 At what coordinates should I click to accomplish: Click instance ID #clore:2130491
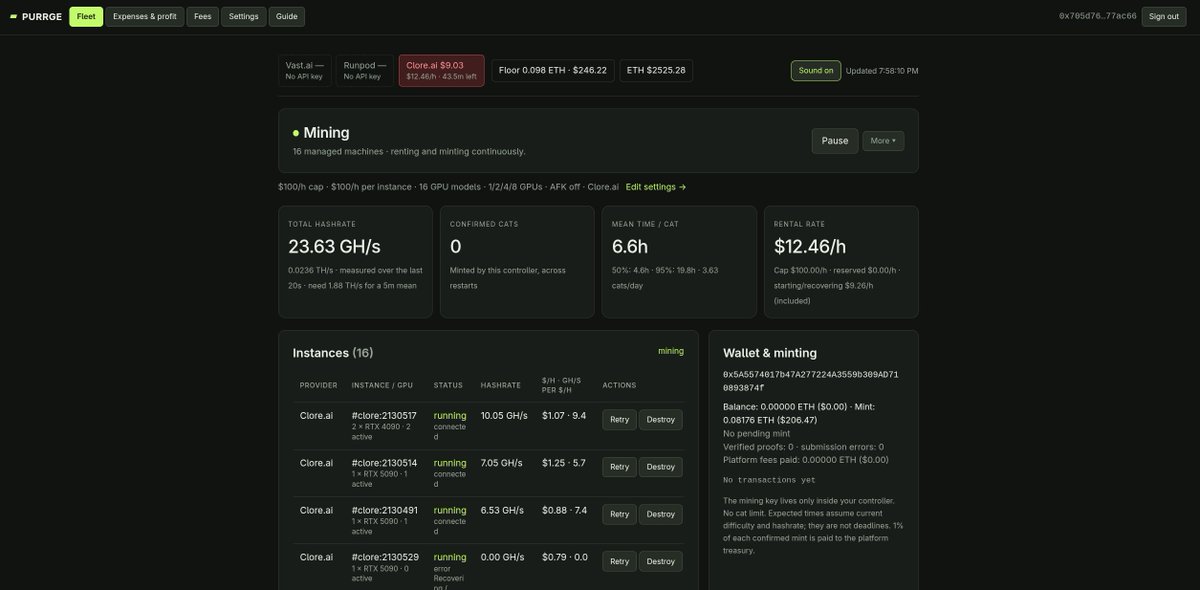[x=385, y=510]
